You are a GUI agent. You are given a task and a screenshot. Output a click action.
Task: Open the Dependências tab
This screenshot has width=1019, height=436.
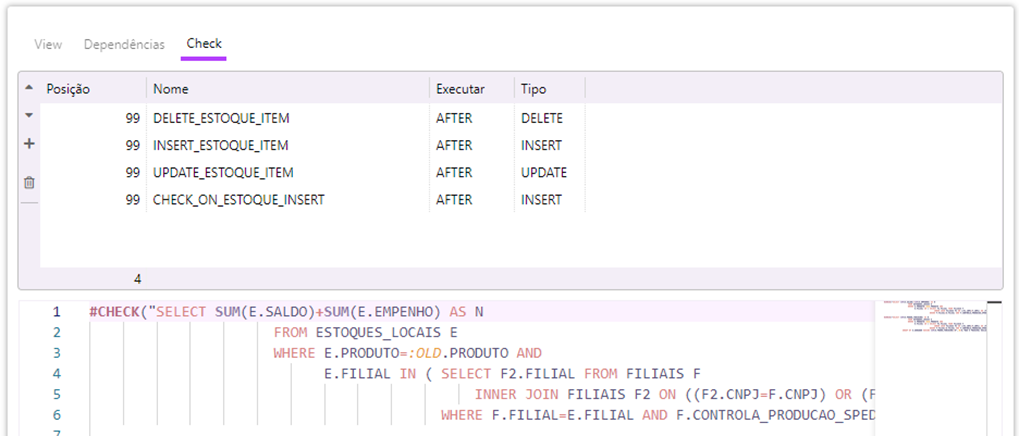click(124, 45)
